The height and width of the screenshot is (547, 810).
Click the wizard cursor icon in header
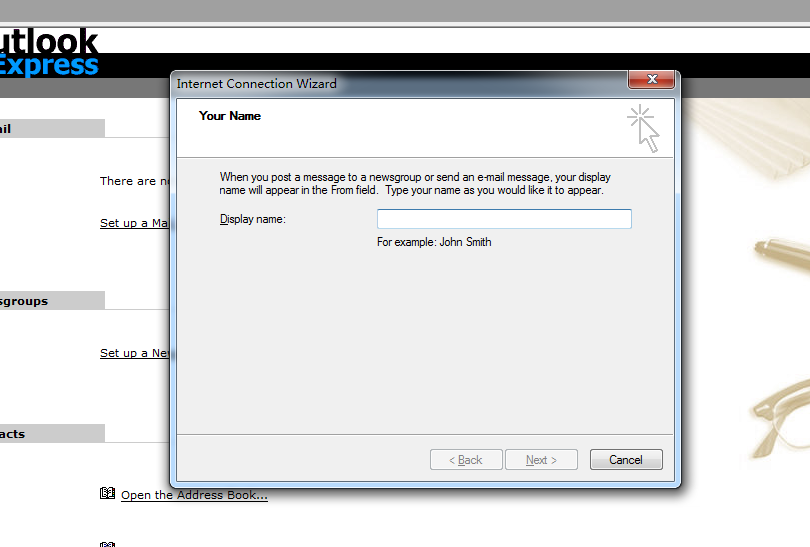643,128
